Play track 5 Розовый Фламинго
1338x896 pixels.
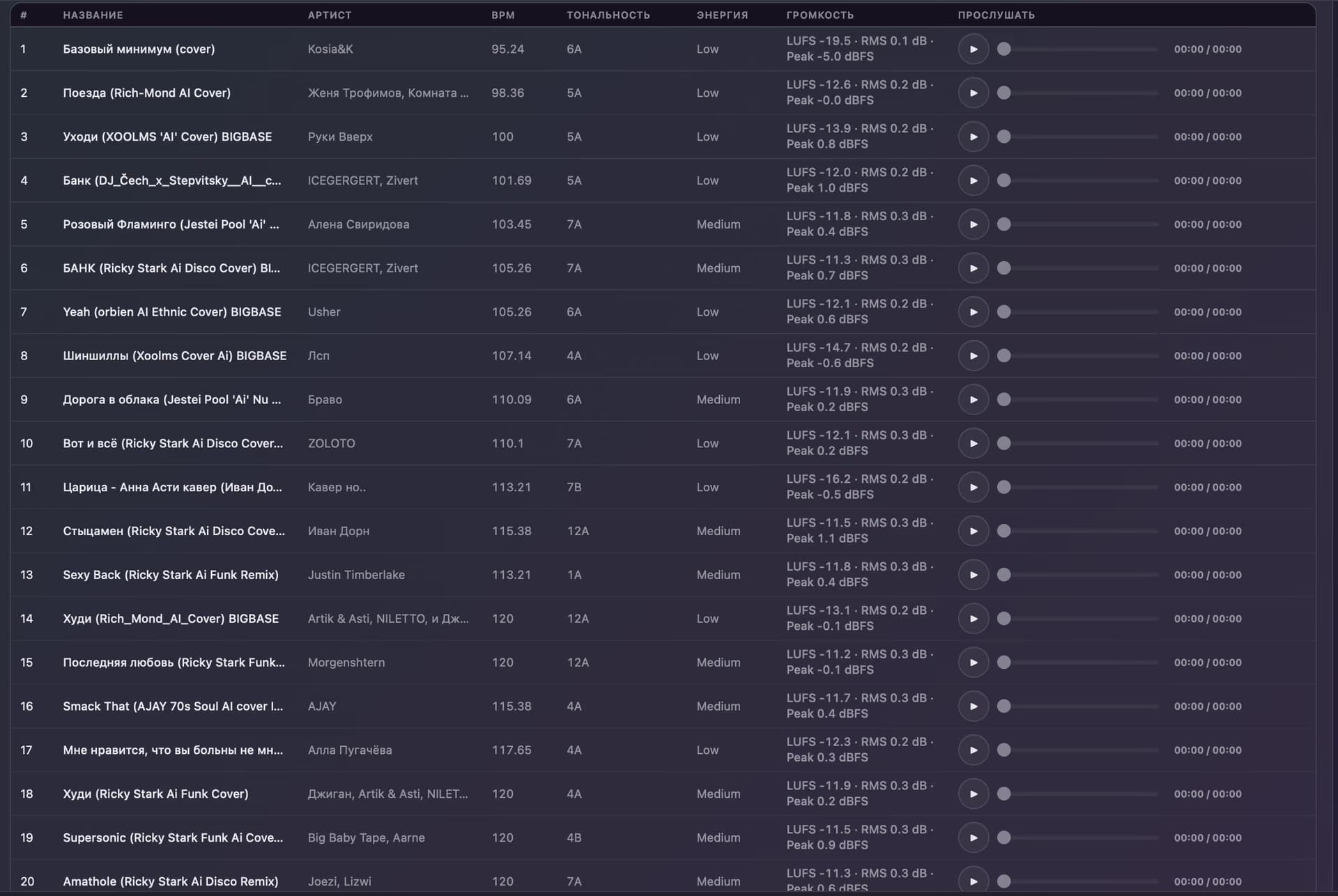973,224
